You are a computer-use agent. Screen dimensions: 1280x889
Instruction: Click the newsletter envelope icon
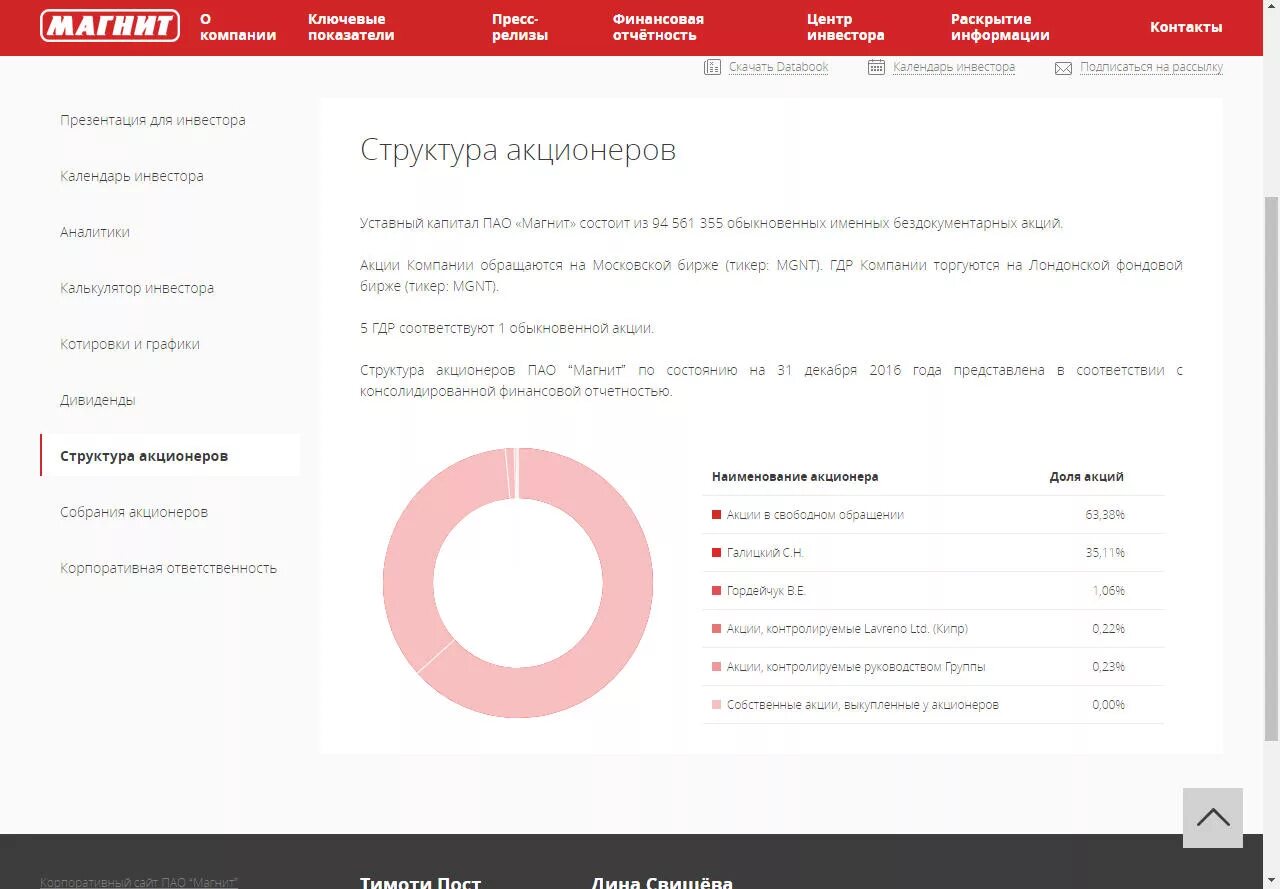click(x=1063, y=68)
